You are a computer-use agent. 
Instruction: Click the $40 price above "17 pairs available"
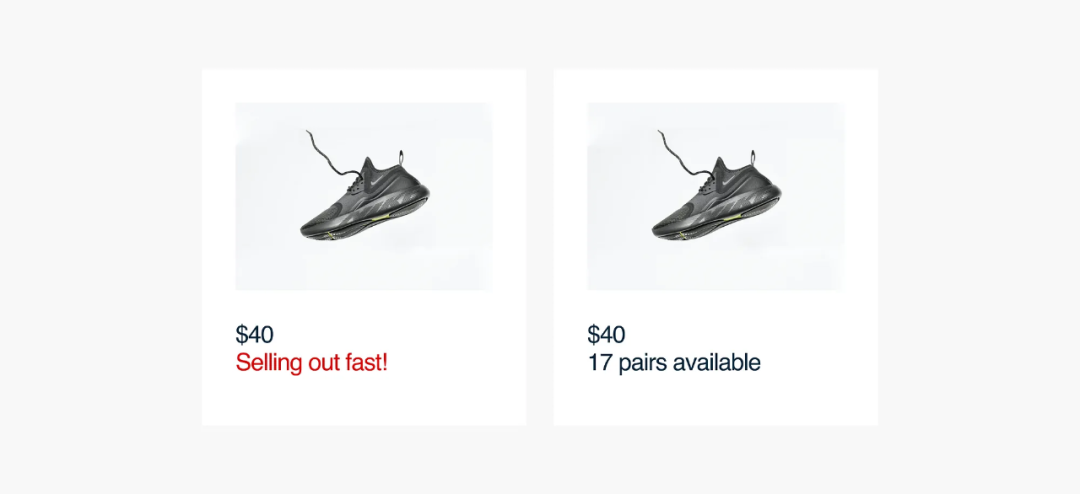(x=606, y=335)
